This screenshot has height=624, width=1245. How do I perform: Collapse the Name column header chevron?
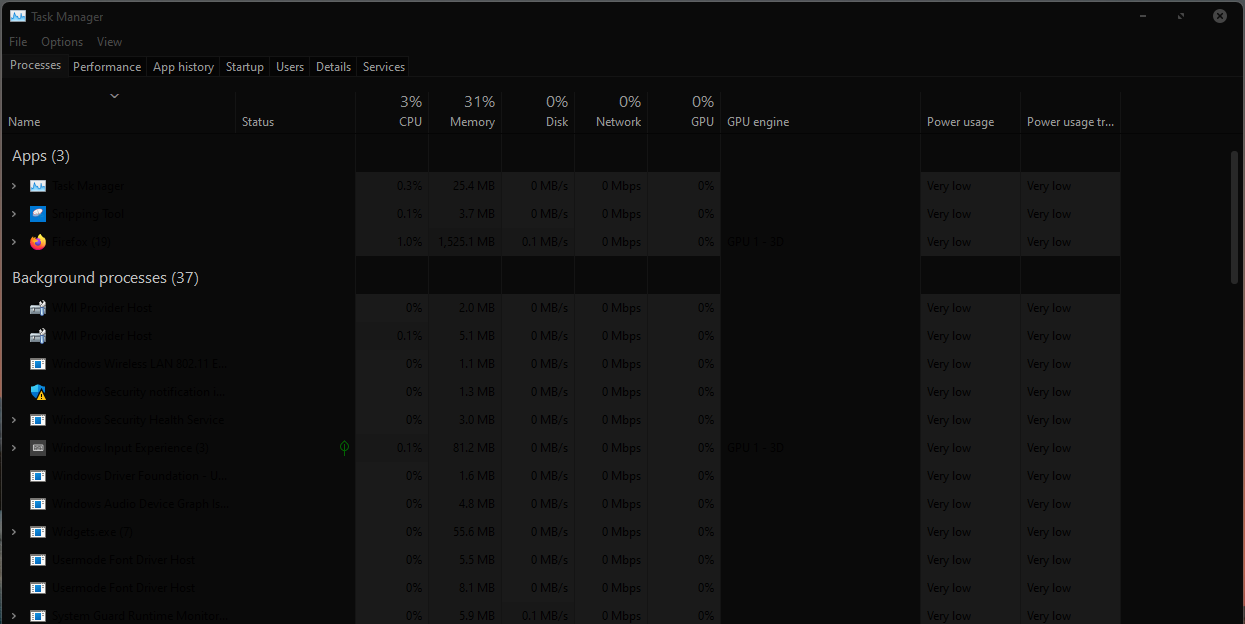point(114,95)
